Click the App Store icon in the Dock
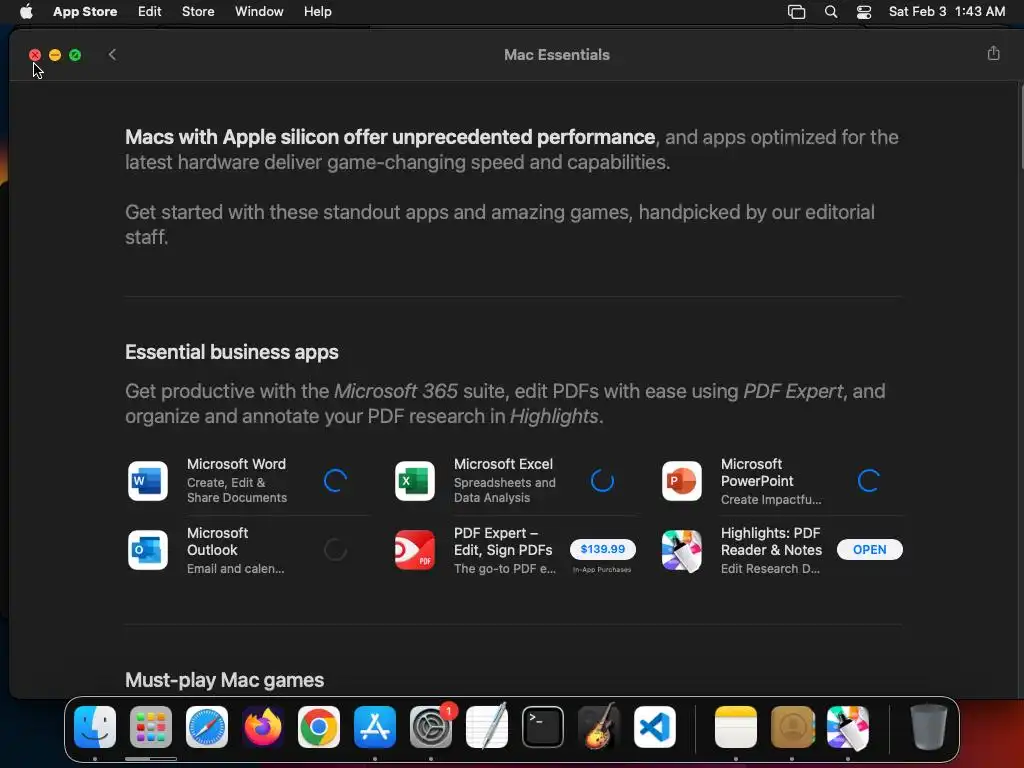This screenshot has height=768, width=1024. point(375,727)
